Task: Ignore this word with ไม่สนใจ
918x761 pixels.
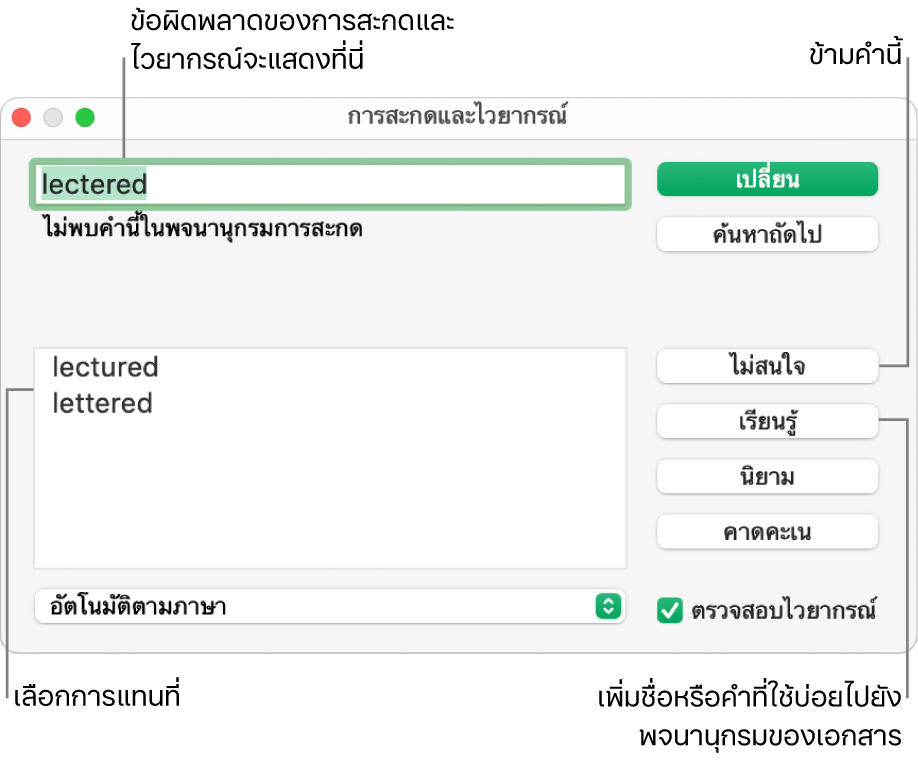Action: 767,366
